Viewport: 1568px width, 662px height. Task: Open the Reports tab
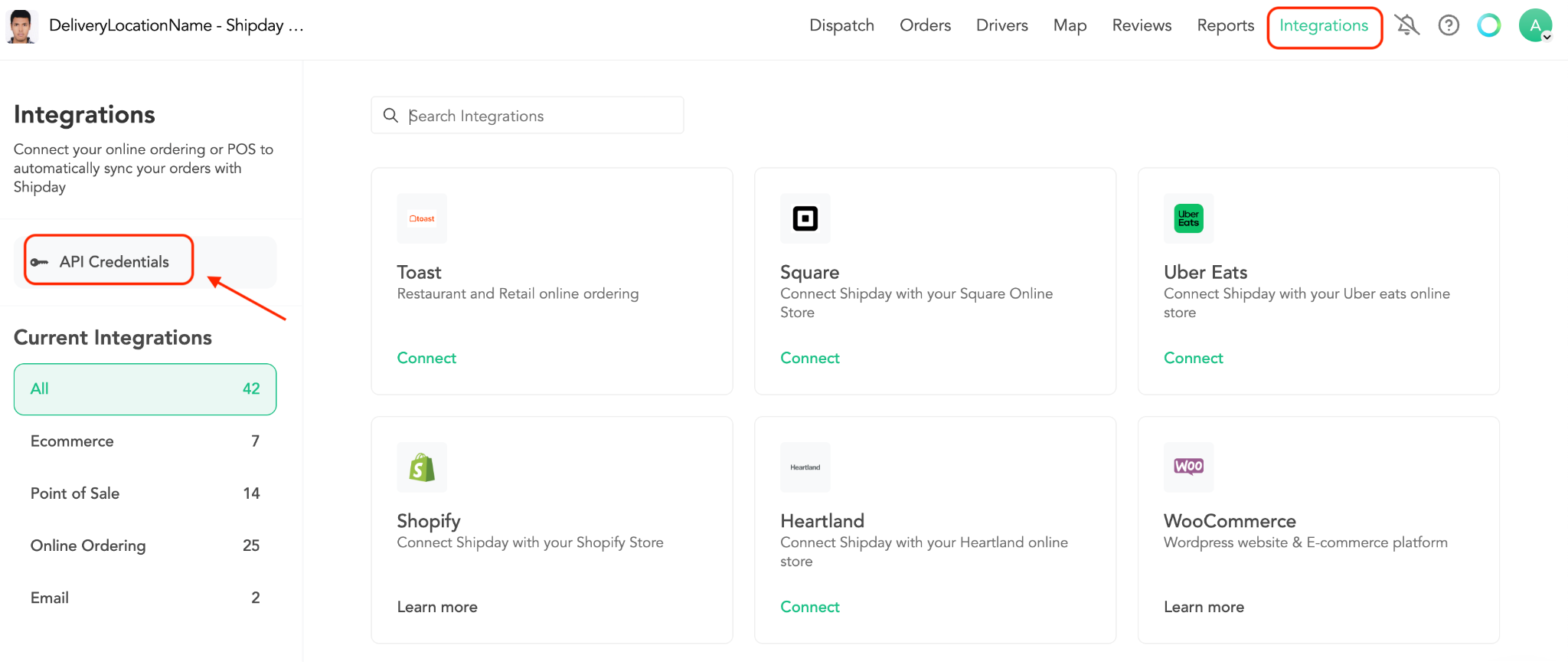click(x=1225, y=25)
